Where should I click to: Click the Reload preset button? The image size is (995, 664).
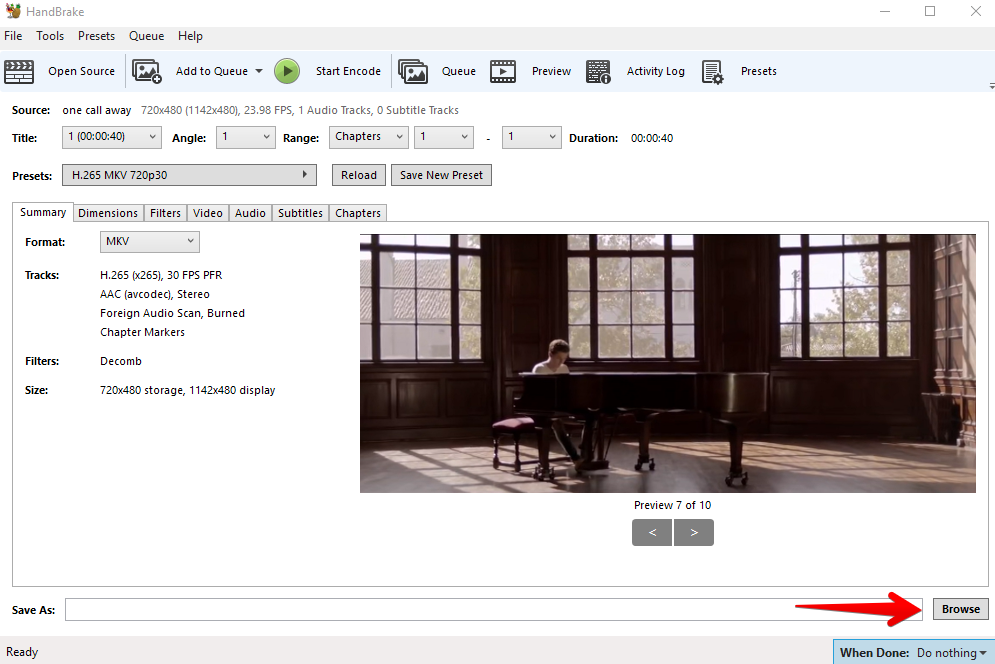359,175
